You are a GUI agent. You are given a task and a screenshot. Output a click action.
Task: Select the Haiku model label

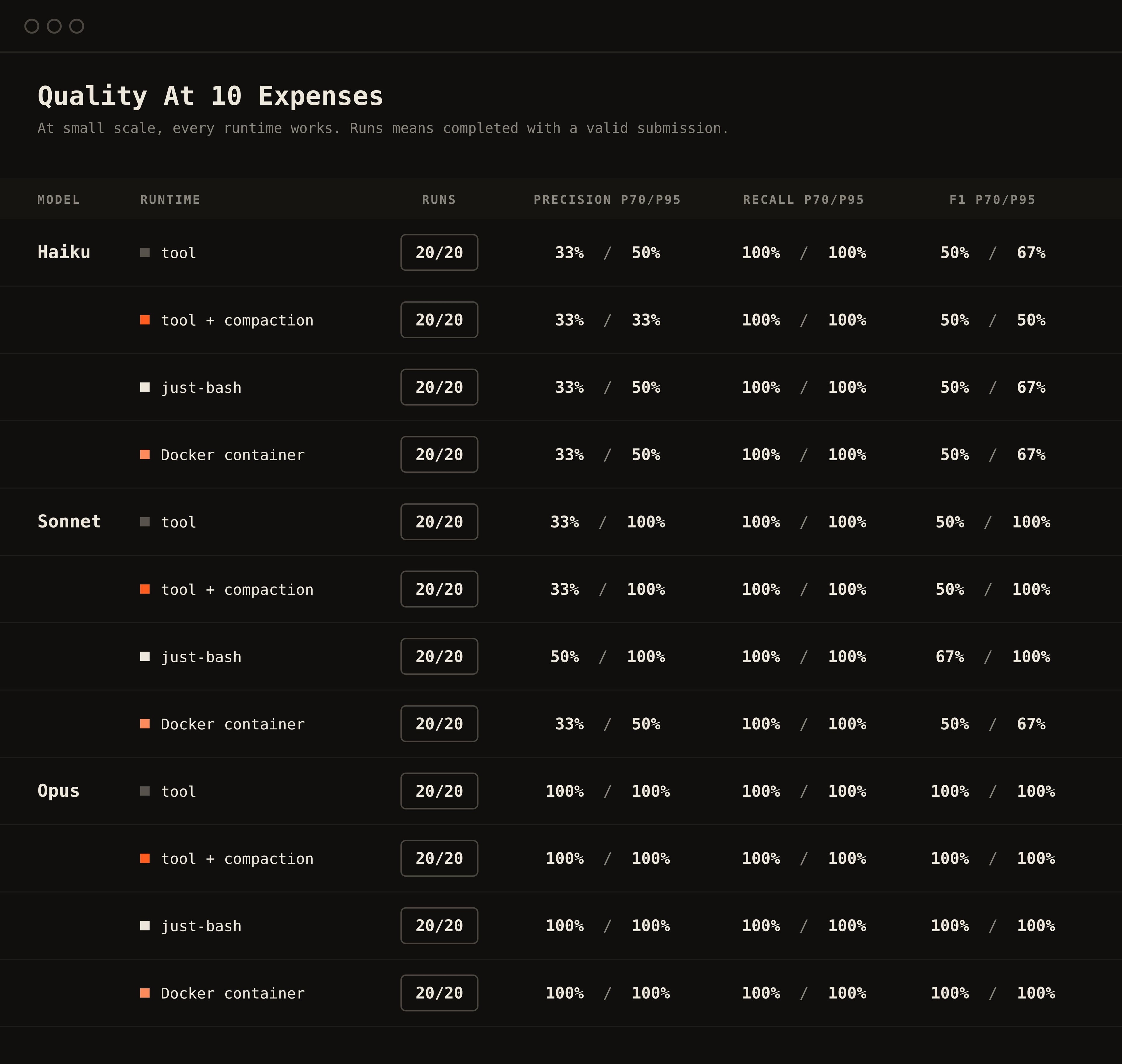click(63, 252)
